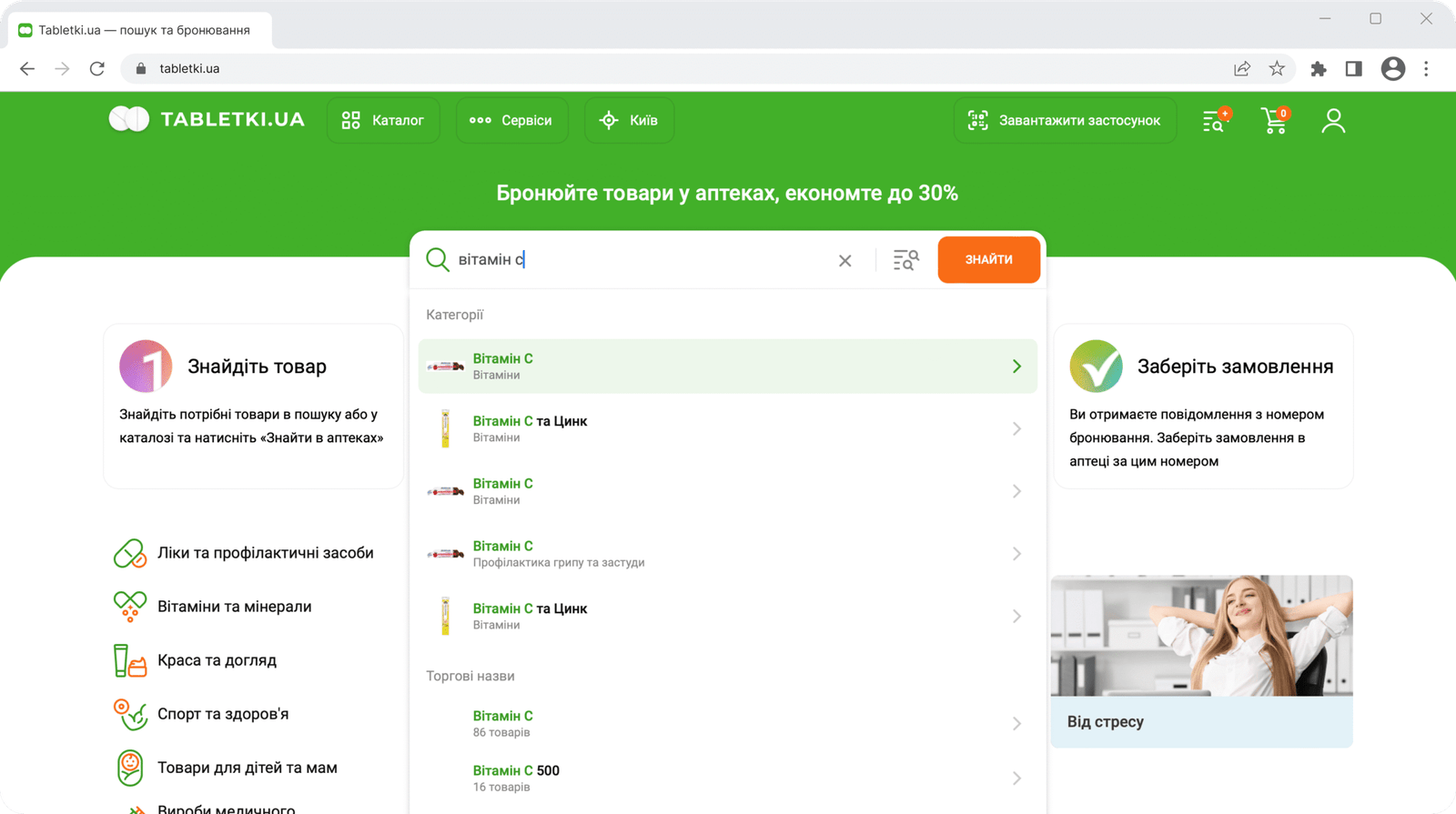Image resolution: width=1456 pixels, height=814 pixels.
Task: Expand the Вітамін С 500 trade name
Action: (1016, 779)
